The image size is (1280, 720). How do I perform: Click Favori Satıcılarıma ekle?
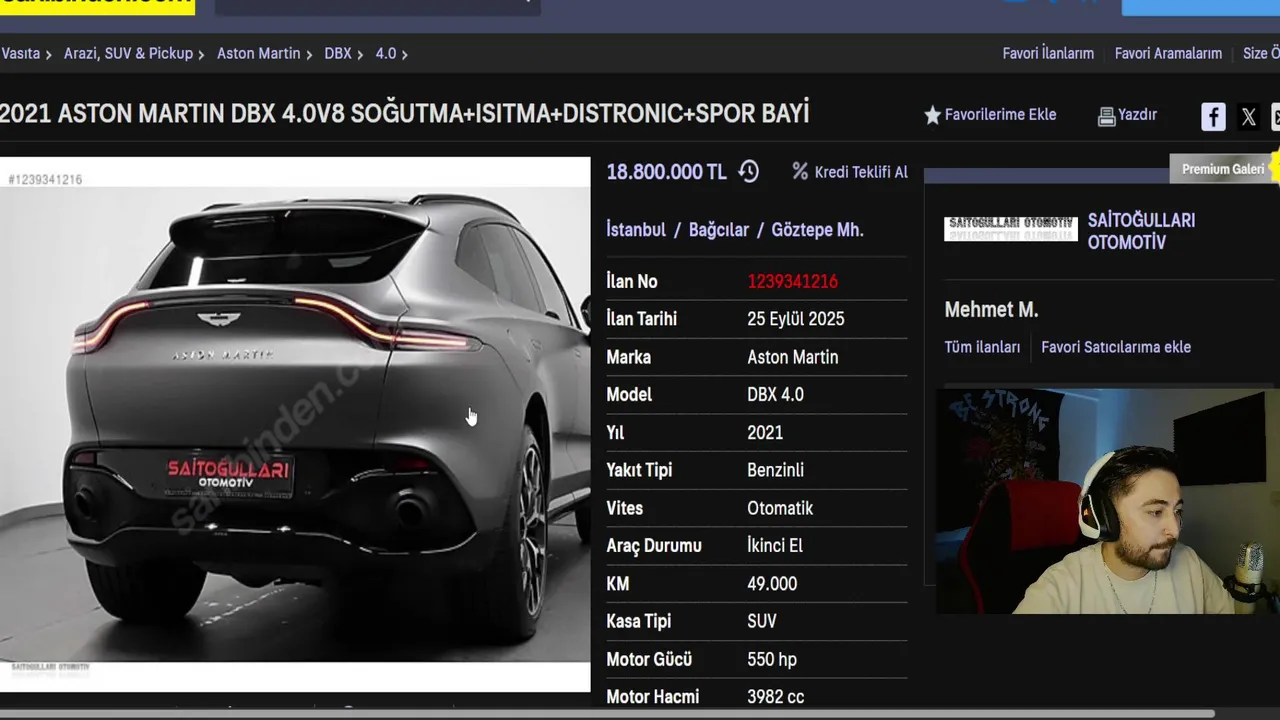[x=1116, y=348]
